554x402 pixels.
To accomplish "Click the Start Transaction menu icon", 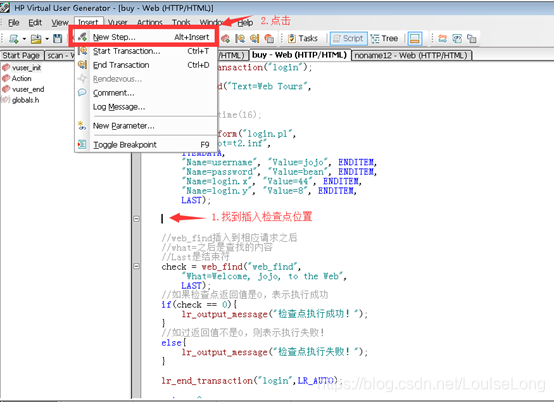I will click(82, 51).
